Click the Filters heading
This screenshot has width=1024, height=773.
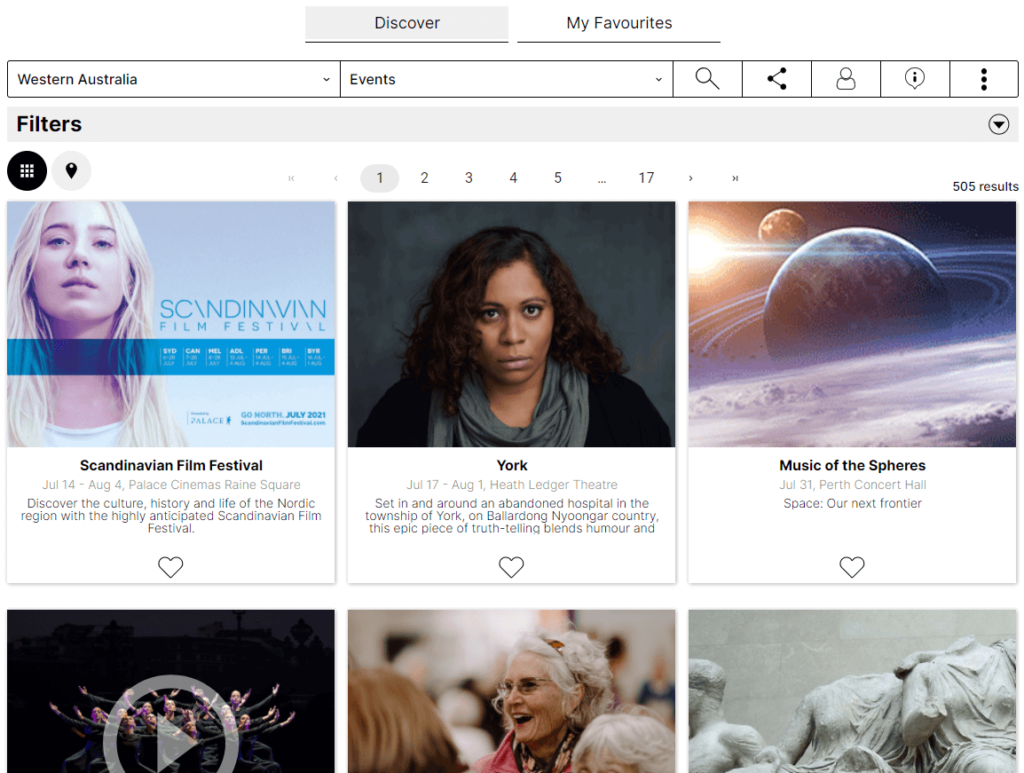pos(49,124)
